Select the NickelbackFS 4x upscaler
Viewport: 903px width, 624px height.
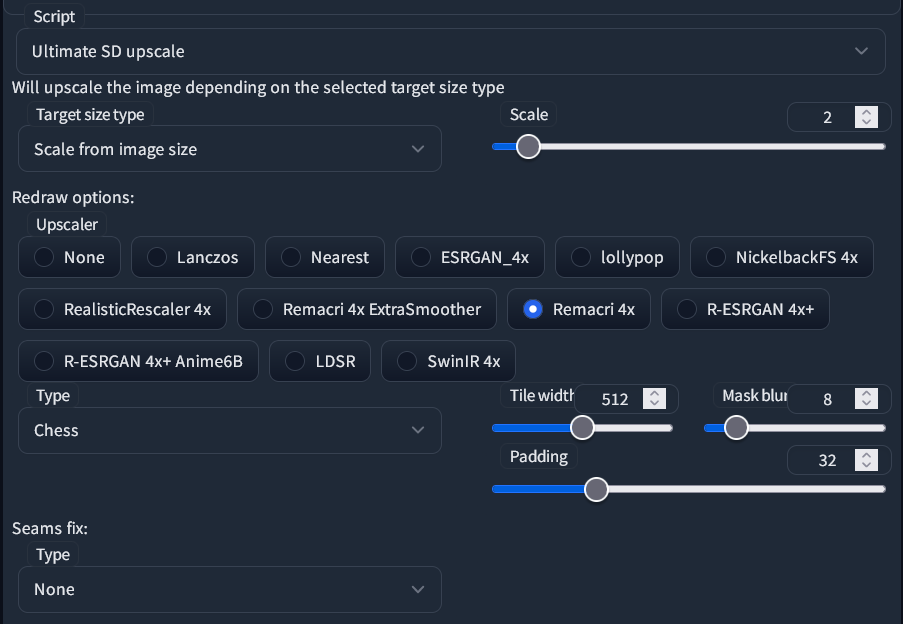coord(782,257)
